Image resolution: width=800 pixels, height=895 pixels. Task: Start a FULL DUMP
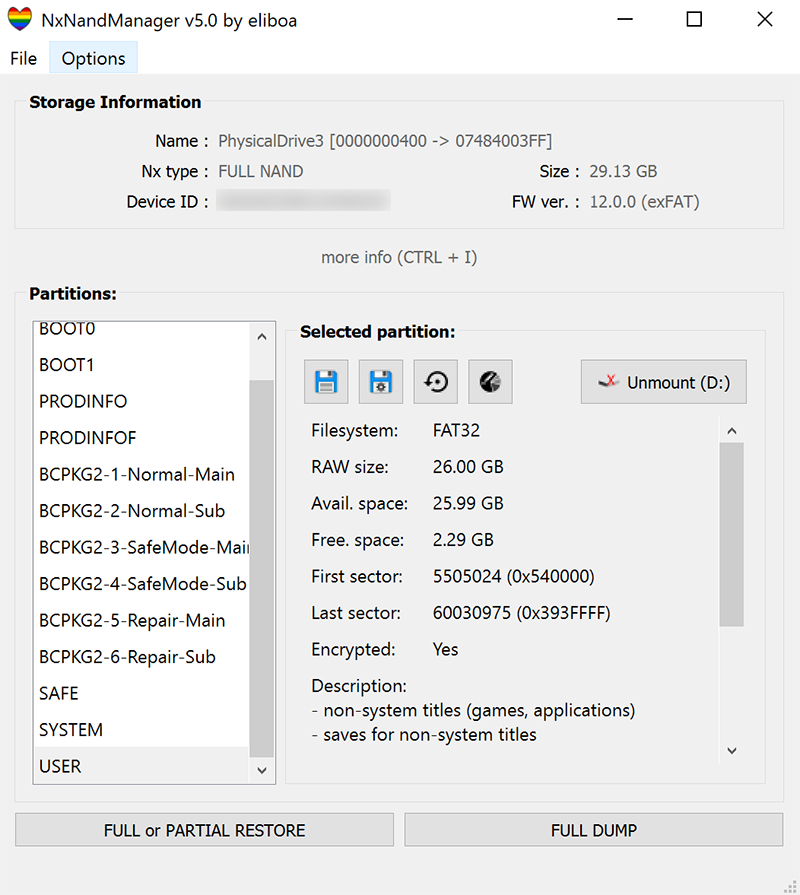593,830
